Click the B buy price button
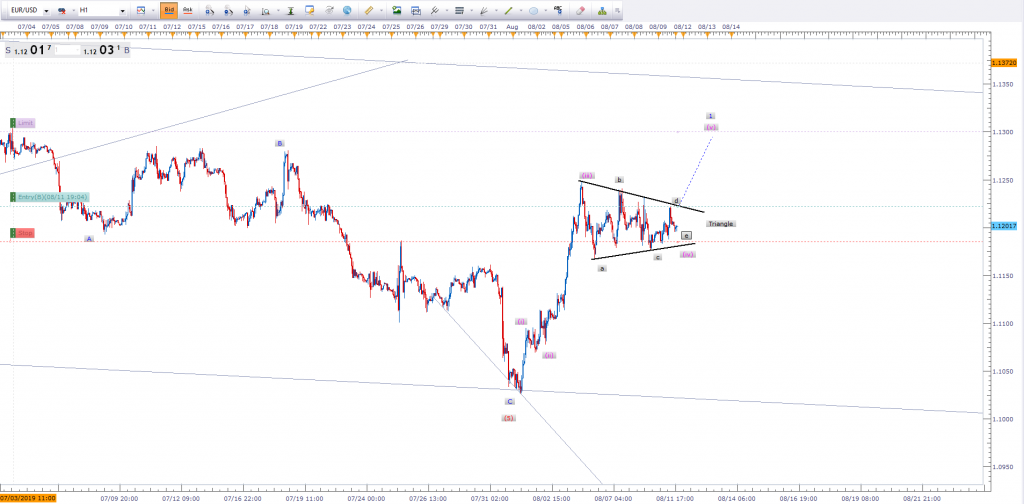 coord(126,48)
